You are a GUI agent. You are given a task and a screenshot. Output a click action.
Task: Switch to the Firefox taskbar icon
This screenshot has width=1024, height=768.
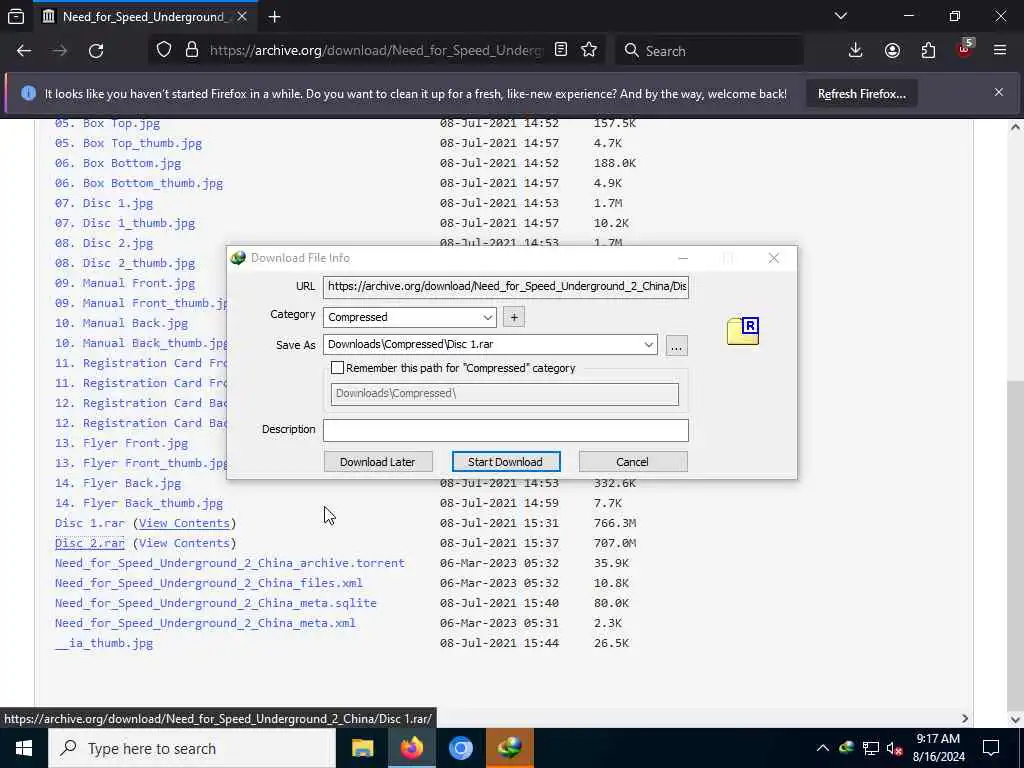point(411,748)
